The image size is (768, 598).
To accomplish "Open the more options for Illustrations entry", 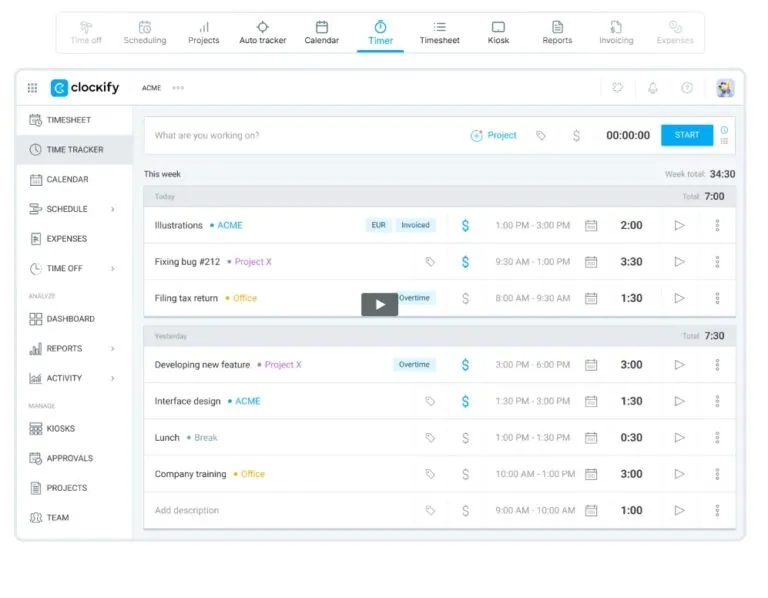I will click(x=717, y=225).
